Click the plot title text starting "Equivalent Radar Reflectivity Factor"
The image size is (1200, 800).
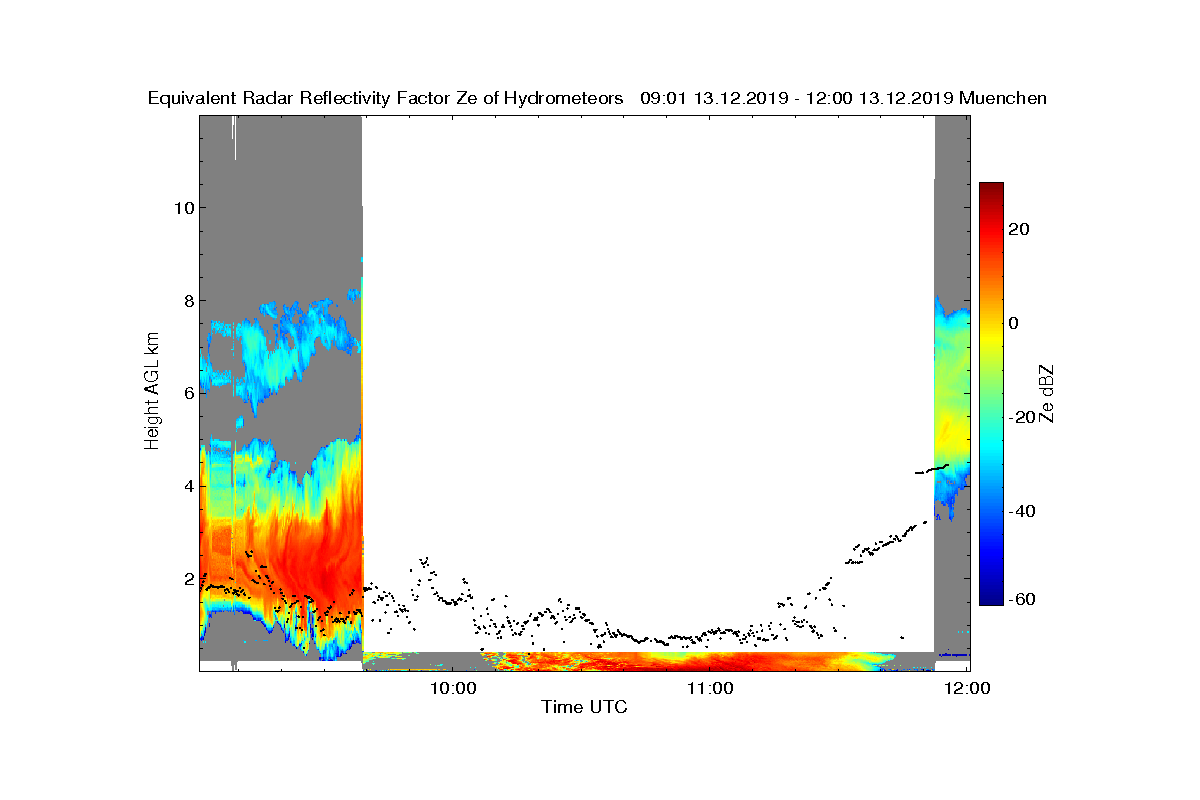tap(597, 98)
